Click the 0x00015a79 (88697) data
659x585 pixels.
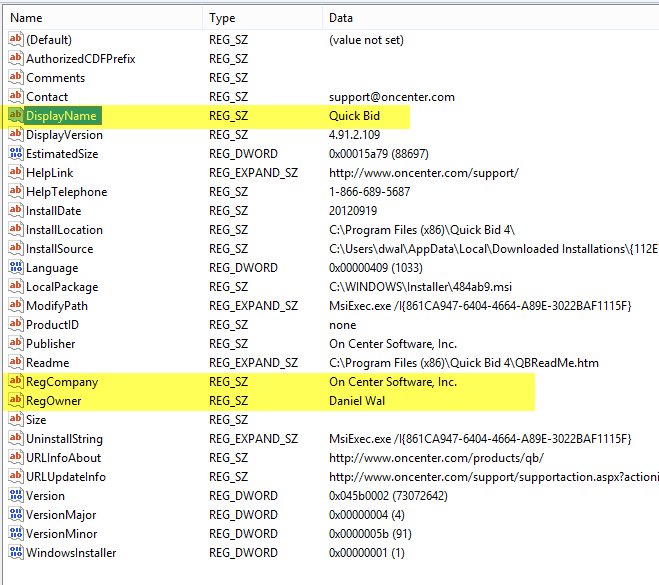click(x=379, y=153)
